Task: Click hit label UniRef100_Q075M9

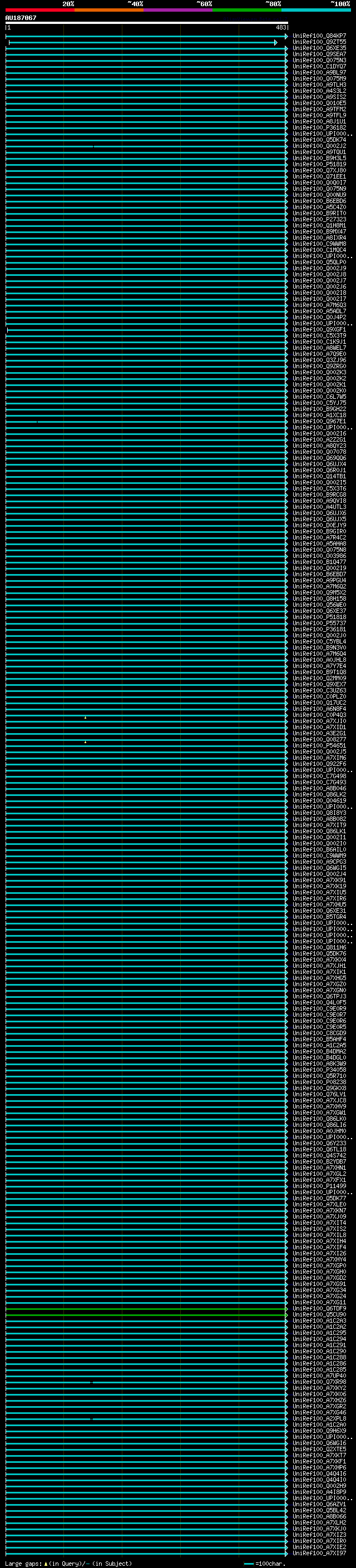Action: 319,78
